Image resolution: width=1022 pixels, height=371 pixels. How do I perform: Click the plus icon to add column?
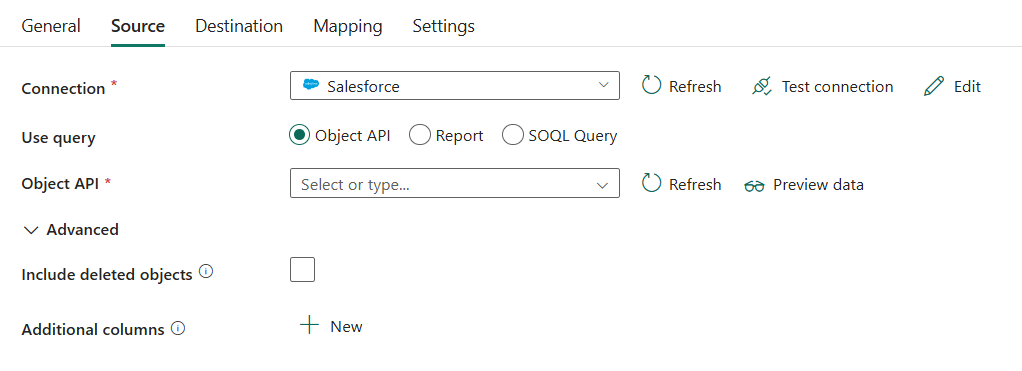click(x=310, y=325)
